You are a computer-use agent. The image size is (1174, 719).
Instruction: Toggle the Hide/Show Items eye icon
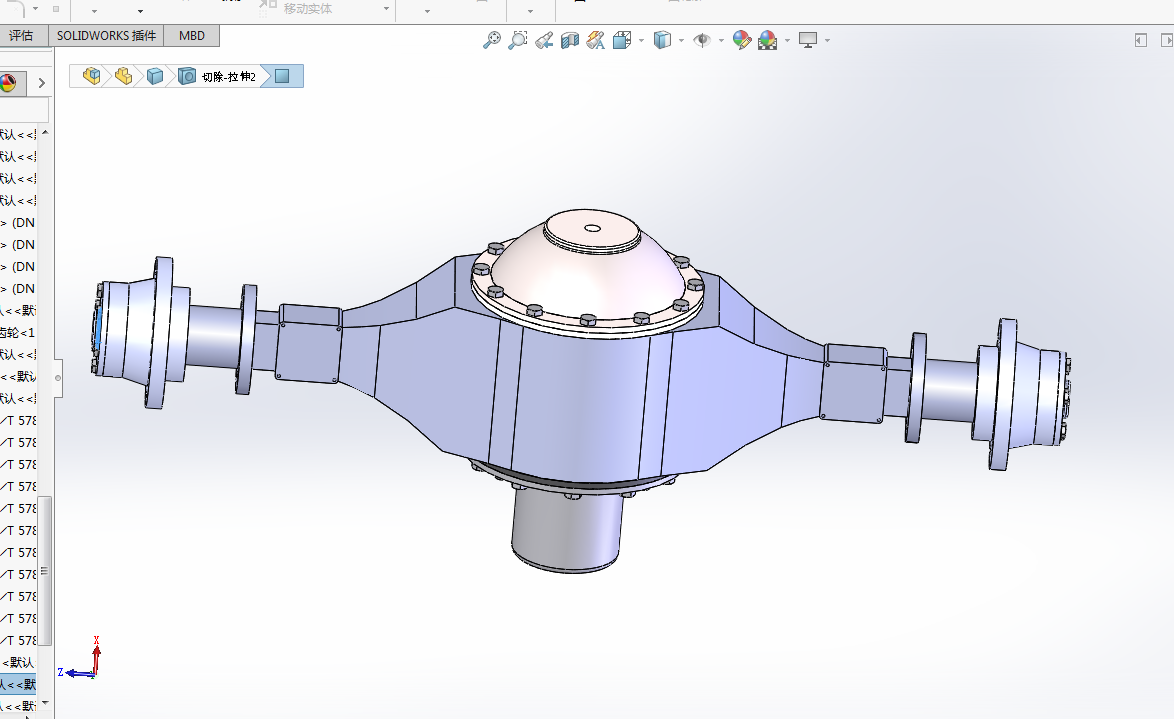tap(702, 40)
